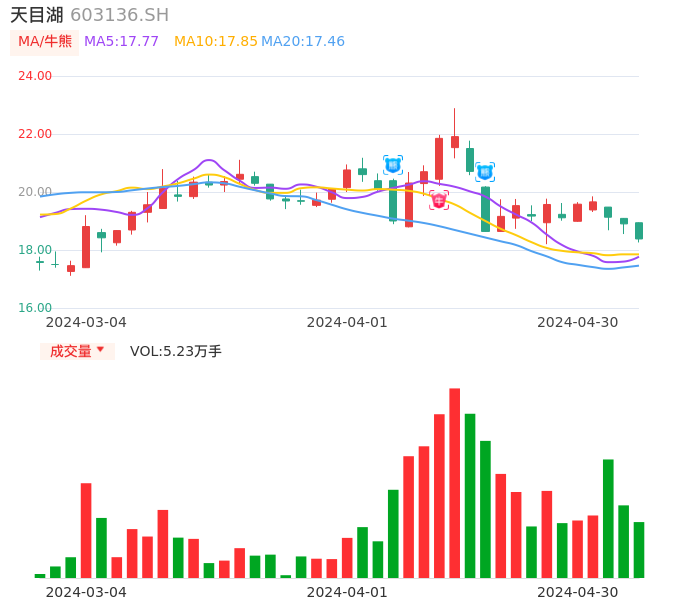Image resolution: width=686 pixels, height=606 pixels.
Task: Click the 24.00 price axis label
Action: click(35, 76)
